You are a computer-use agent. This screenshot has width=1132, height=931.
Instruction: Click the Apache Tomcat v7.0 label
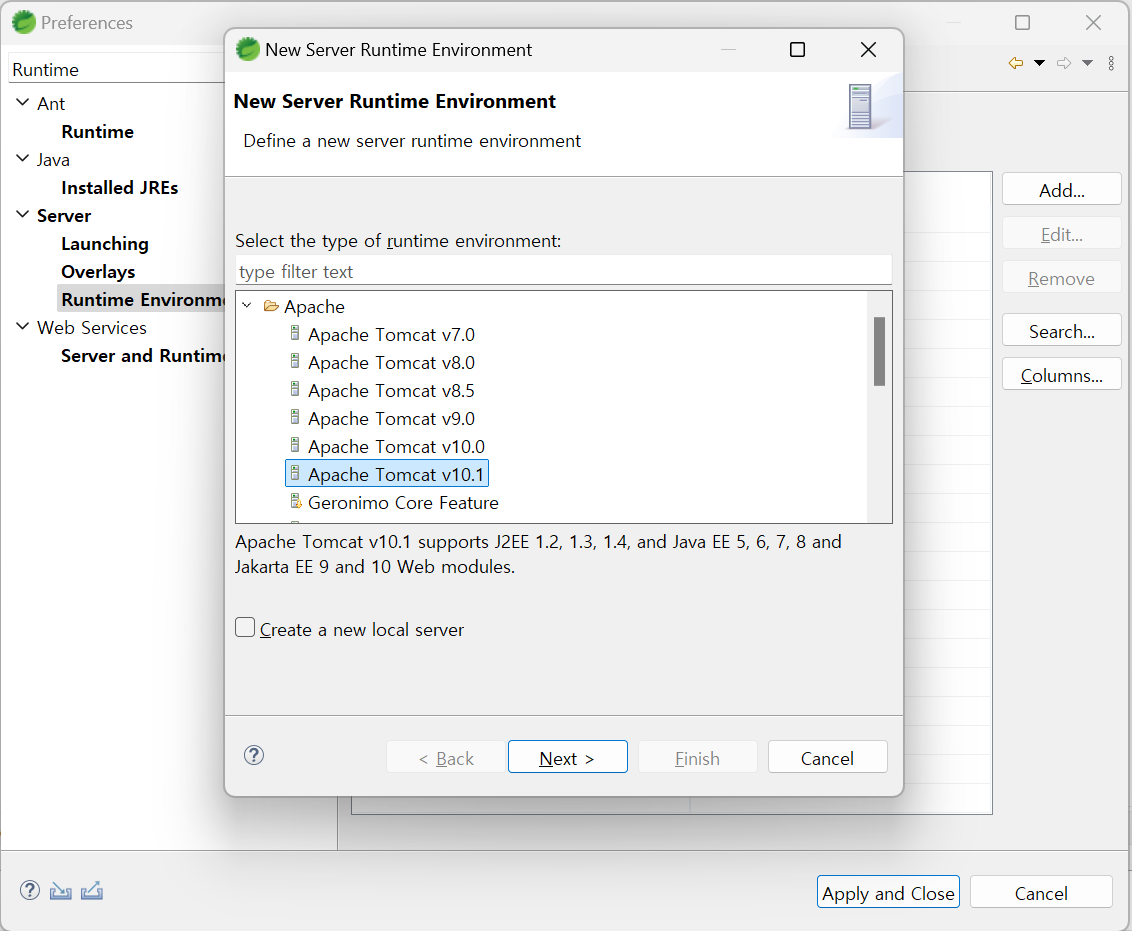(x=391, y=334)
